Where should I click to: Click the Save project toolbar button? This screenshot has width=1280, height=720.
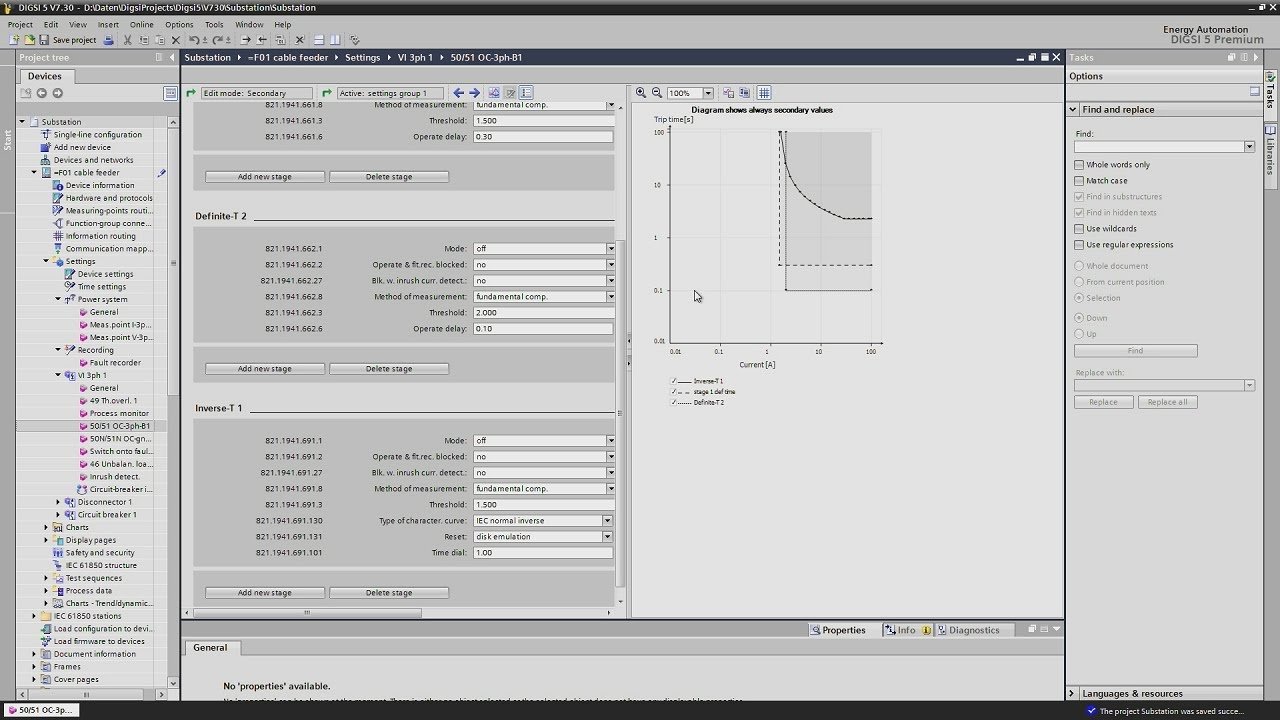[66, 40]
